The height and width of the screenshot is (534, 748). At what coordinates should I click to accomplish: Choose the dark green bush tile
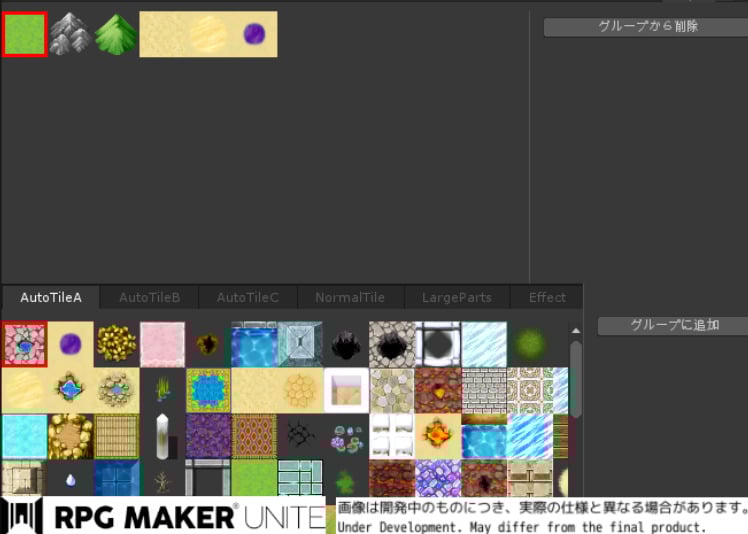click(530, 344)
